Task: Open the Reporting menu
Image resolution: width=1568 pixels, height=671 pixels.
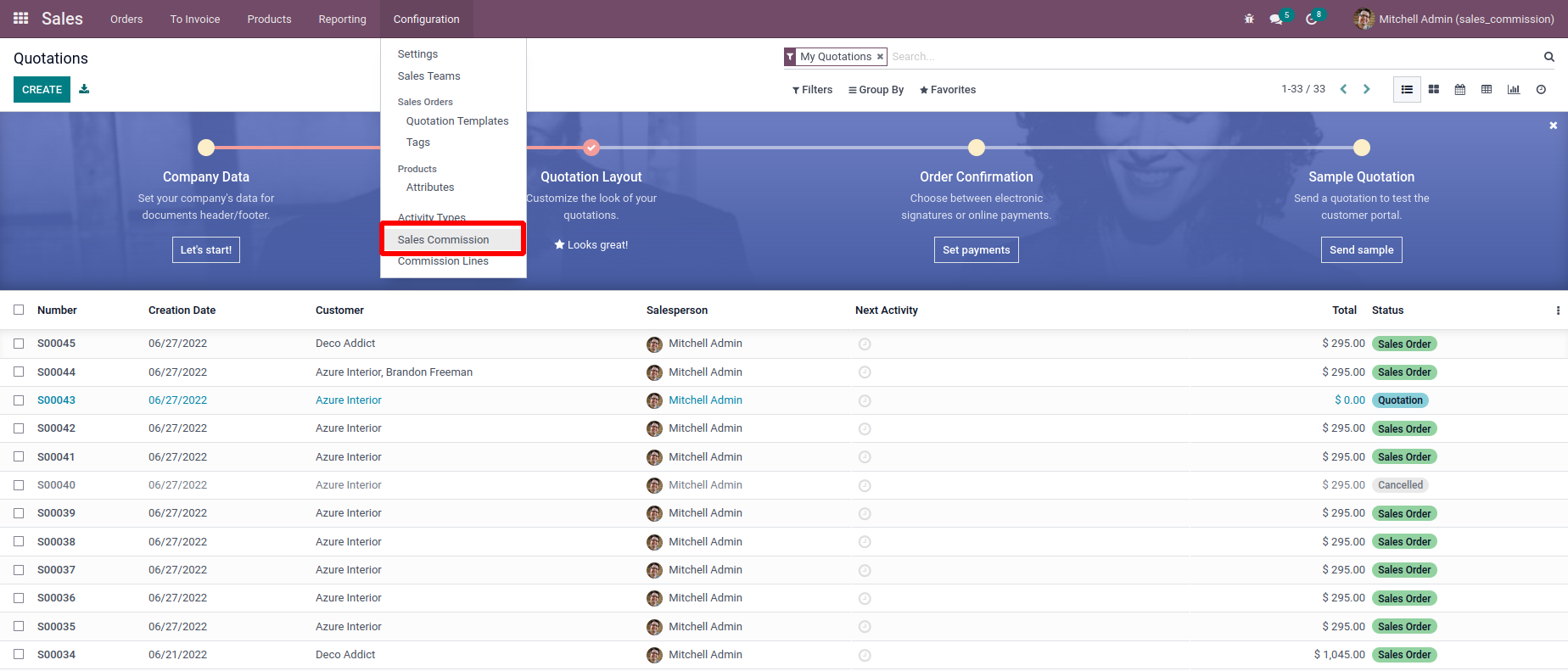Action: pos(342,19)
